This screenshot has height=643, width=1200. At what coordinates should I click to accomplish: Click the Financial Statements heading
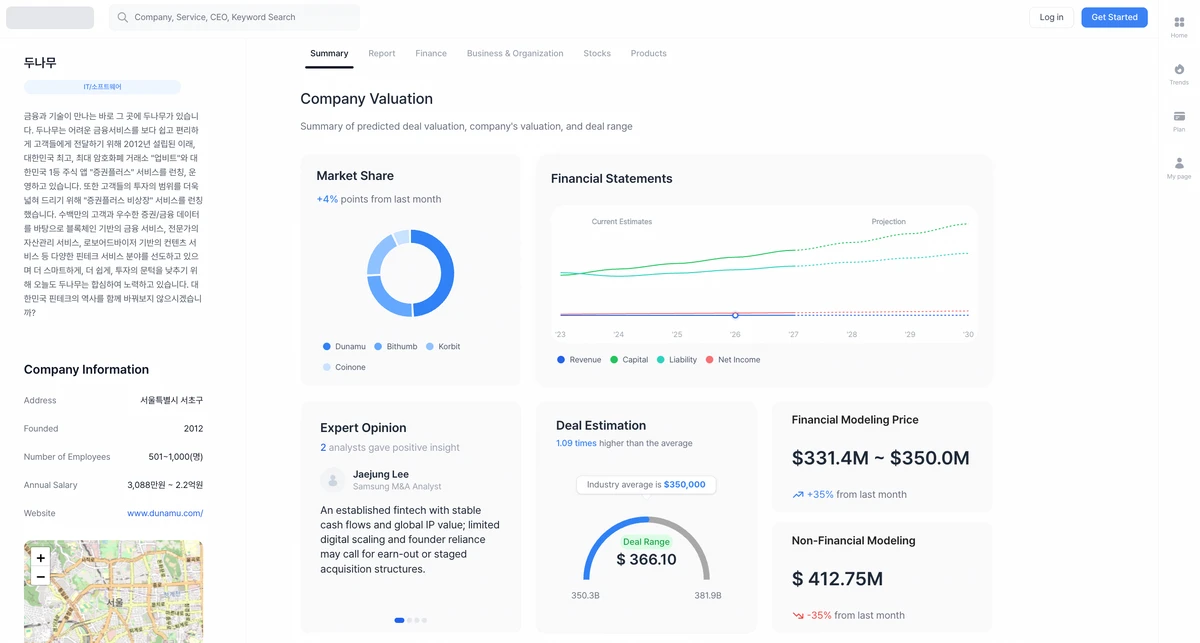point(611,179)
